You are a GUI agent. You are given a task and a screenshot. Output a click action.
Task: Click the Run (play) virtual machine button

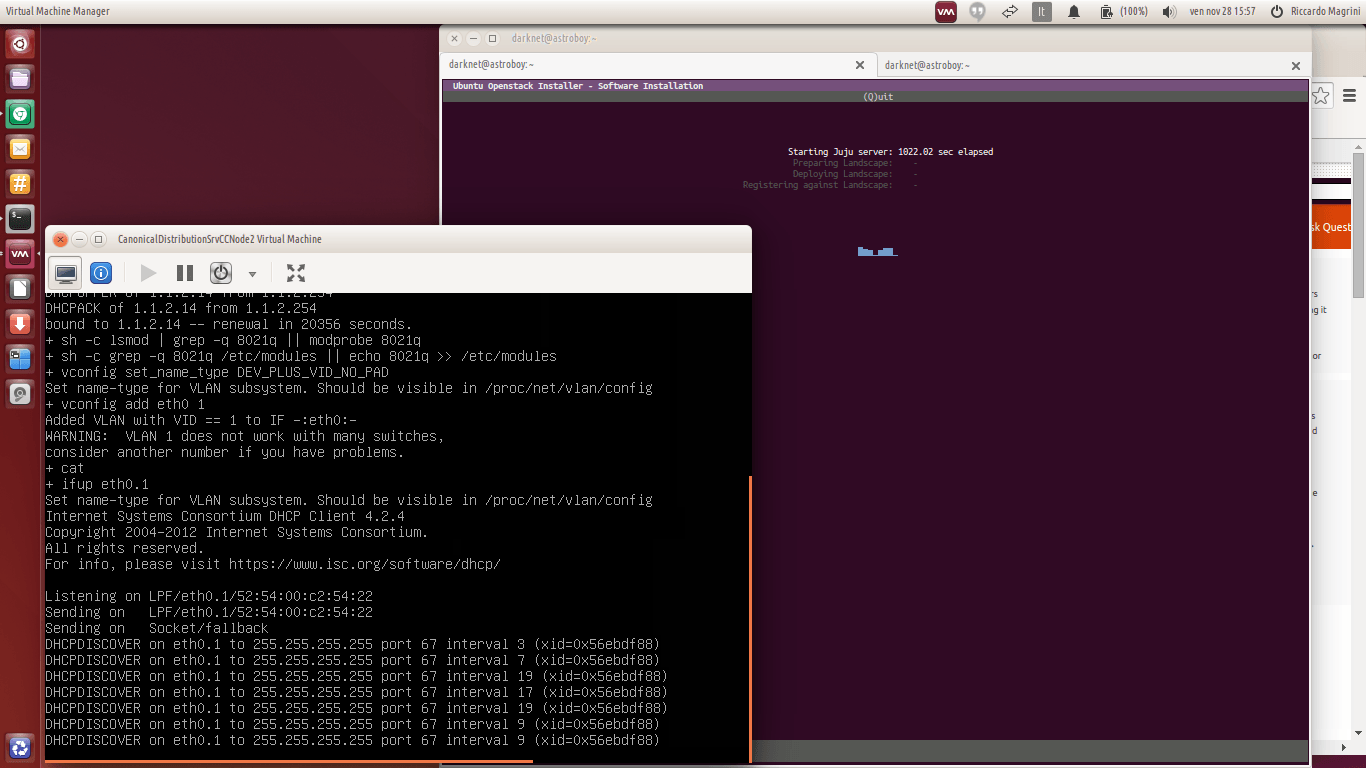(148, 273)
